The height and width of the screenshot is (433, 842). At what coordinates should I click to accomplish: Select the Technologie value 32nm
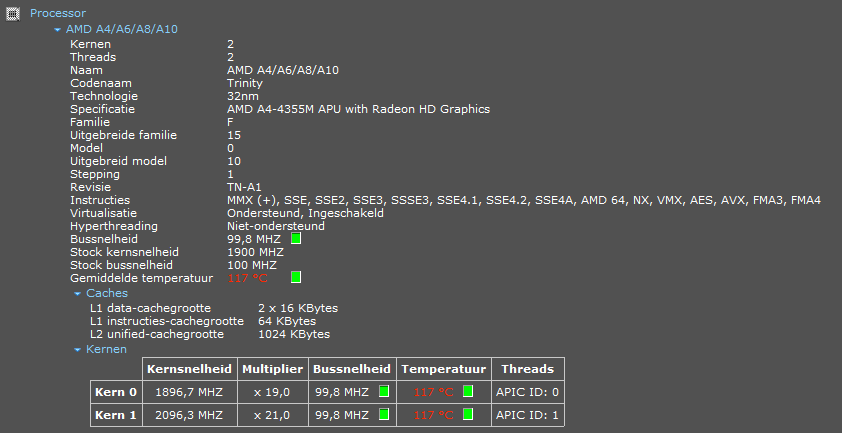pos(243,96)
